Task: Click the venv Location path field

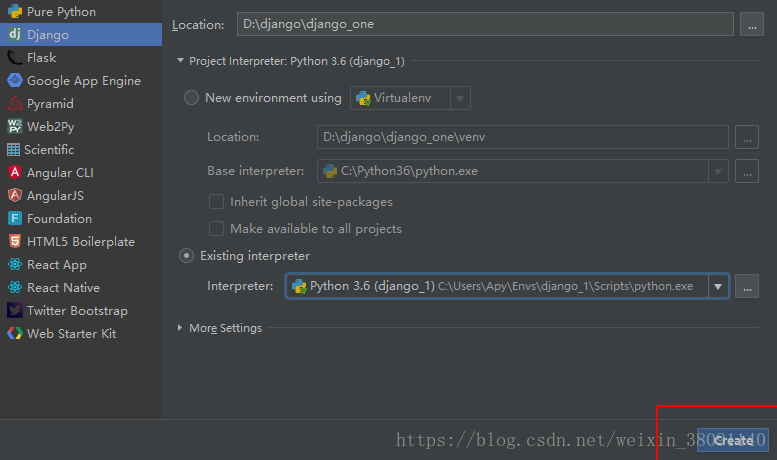Action: point(523,137)
